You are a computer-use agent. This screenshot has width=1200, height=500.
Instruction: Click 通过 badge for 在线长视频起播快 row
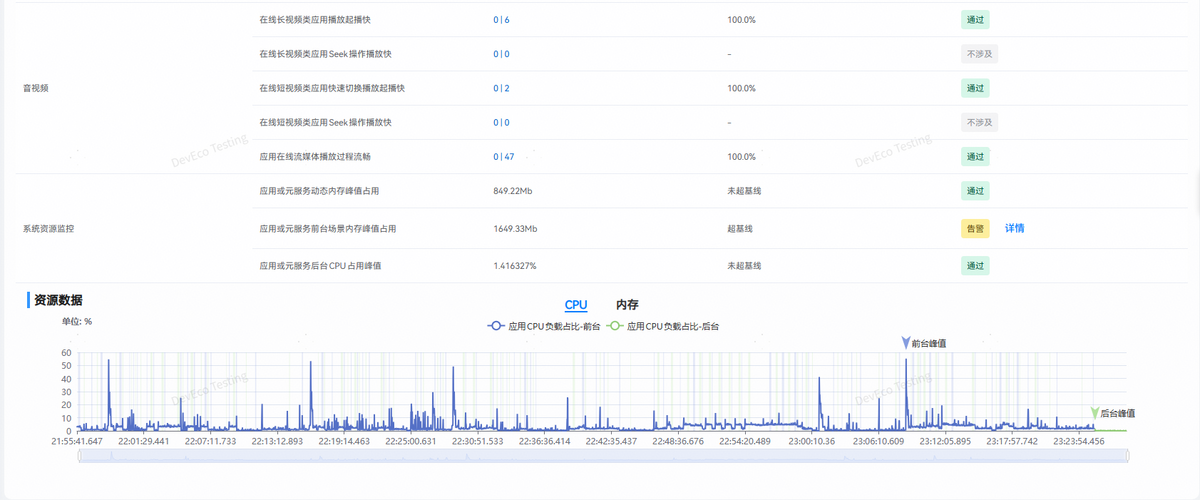tap(975, 19)
